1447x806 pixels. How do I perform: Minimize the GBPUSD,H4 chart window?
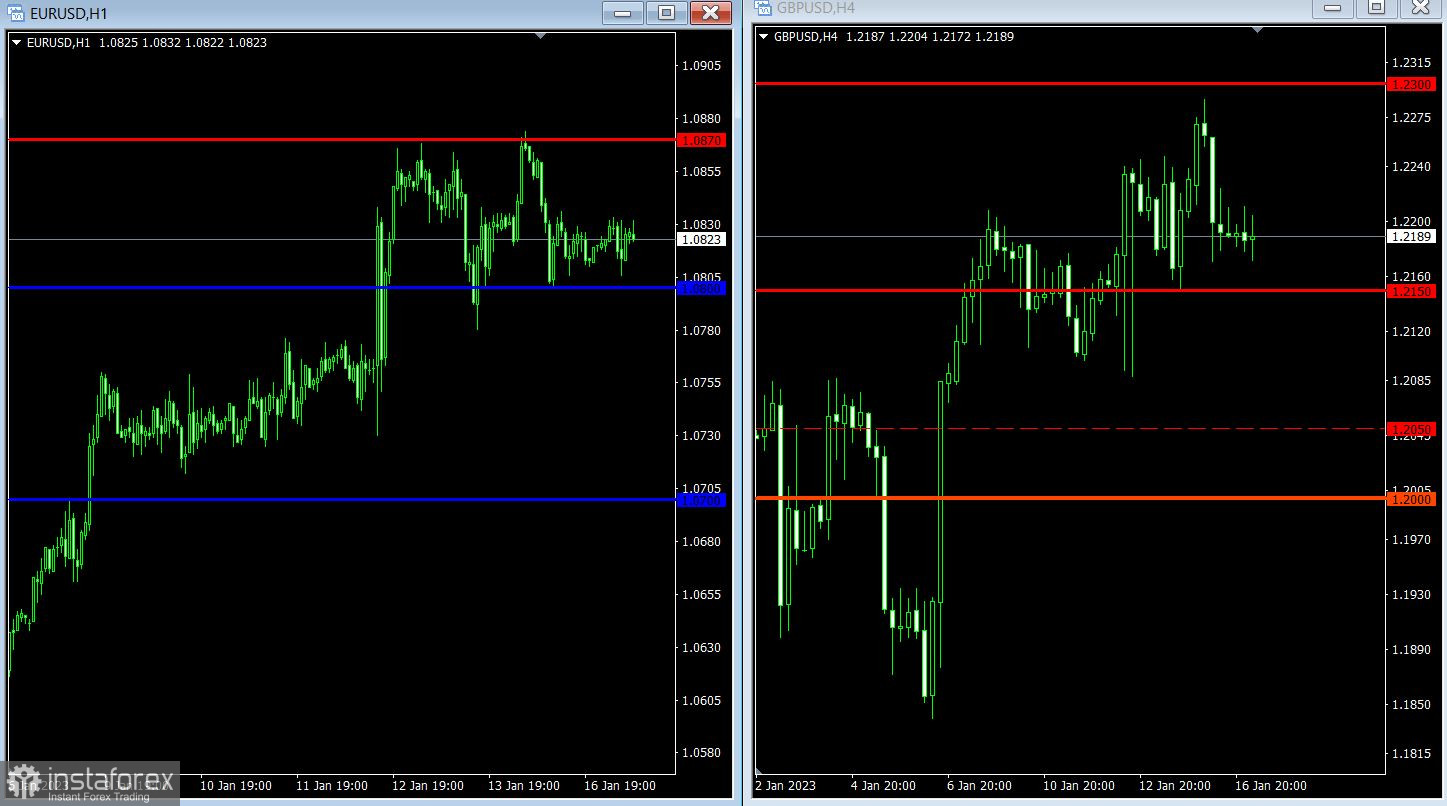point(1332,8)
